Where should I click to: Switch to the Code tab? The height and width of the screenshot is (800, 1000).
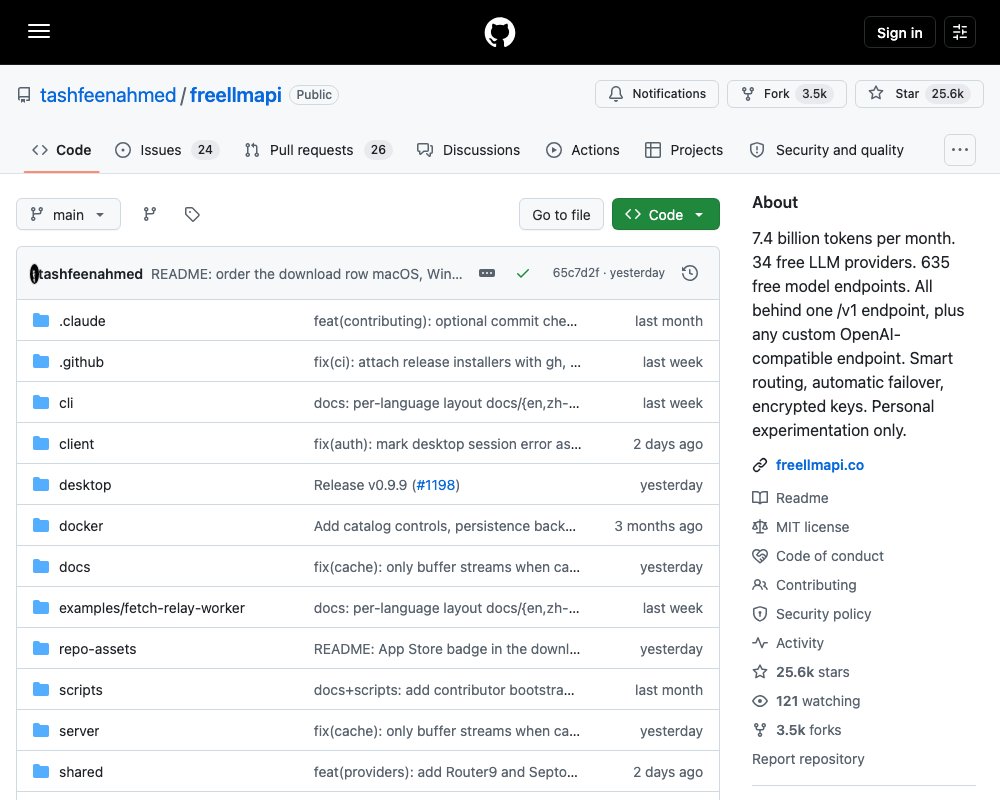point(61,150)
